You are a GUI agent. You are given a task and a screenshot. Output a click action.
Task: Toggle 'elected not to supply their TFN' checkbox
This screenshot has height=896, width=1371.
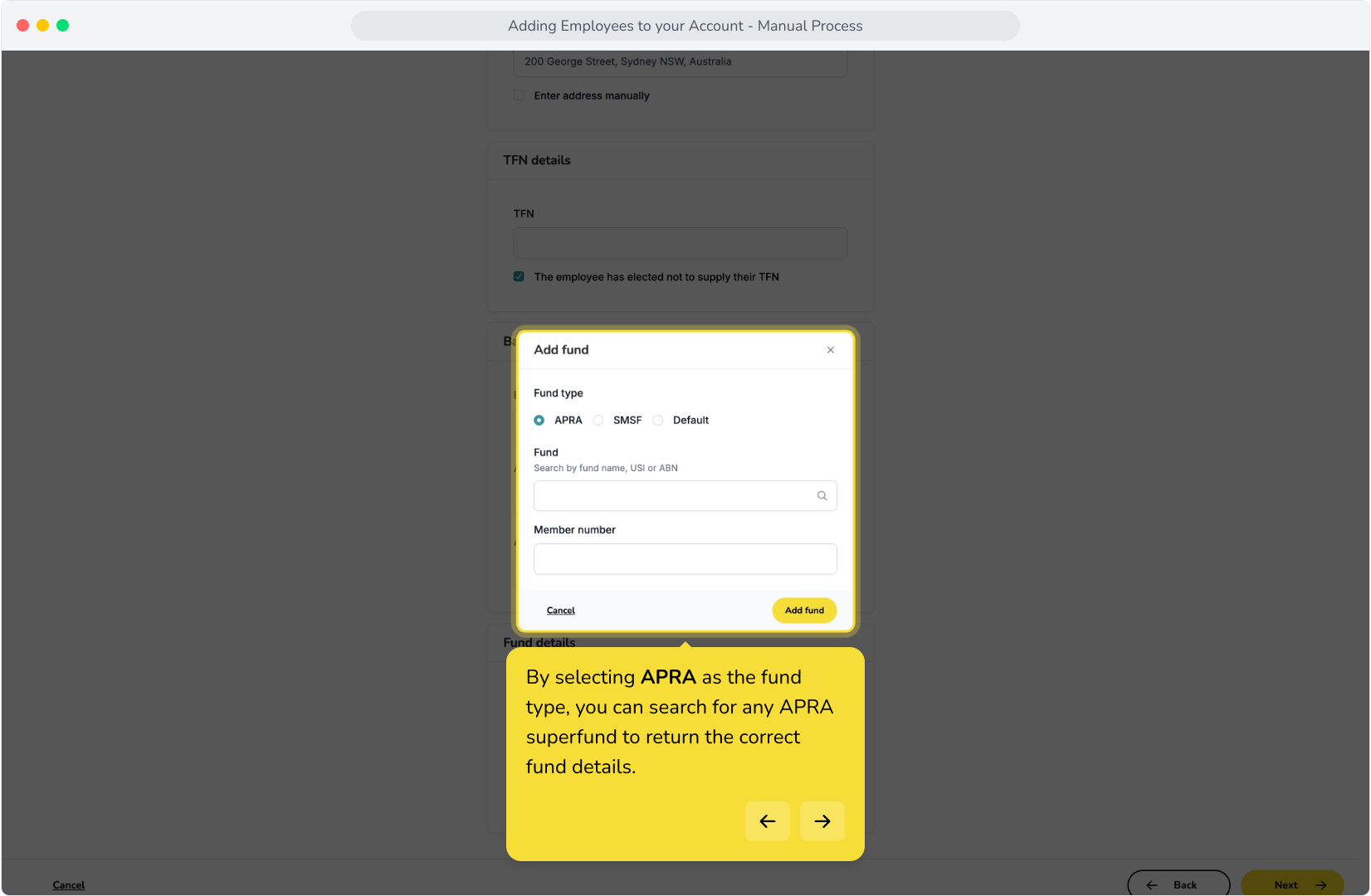point(519,277)
